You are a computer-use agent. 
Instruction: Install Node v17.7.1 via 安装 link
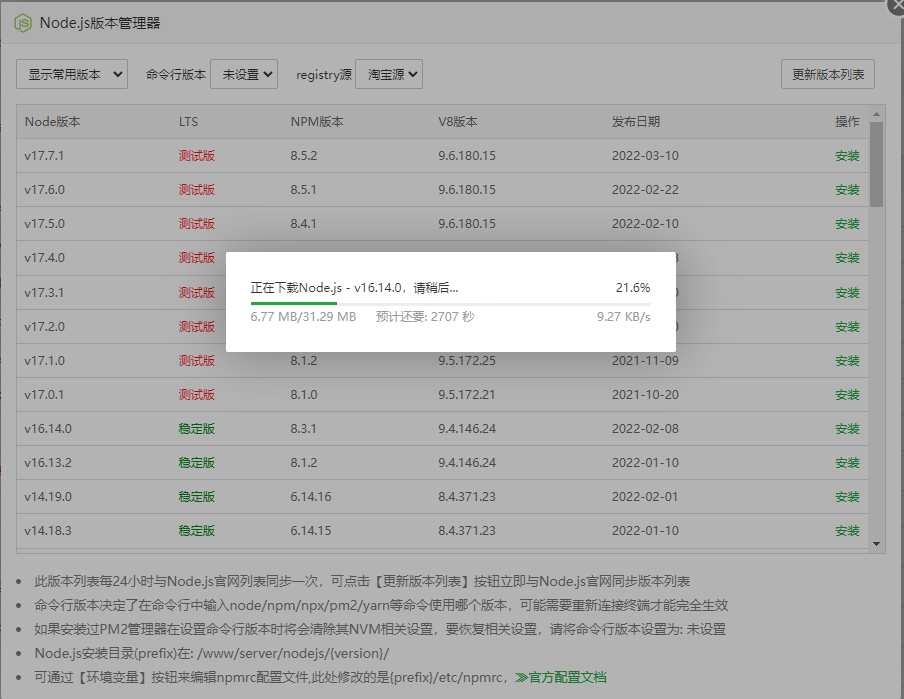pos(848,156)
